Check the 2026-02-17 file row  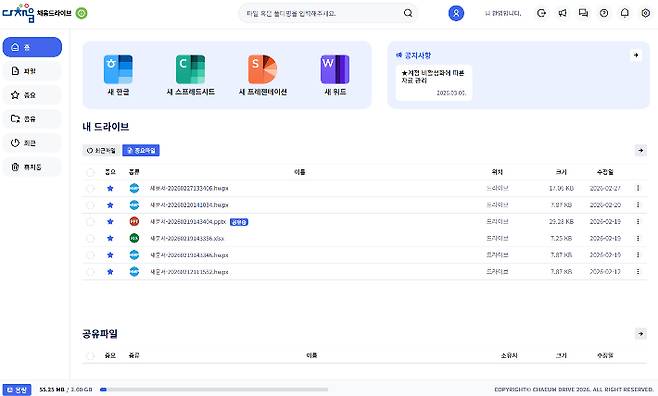pyautogui.click(x=90, y=272)
